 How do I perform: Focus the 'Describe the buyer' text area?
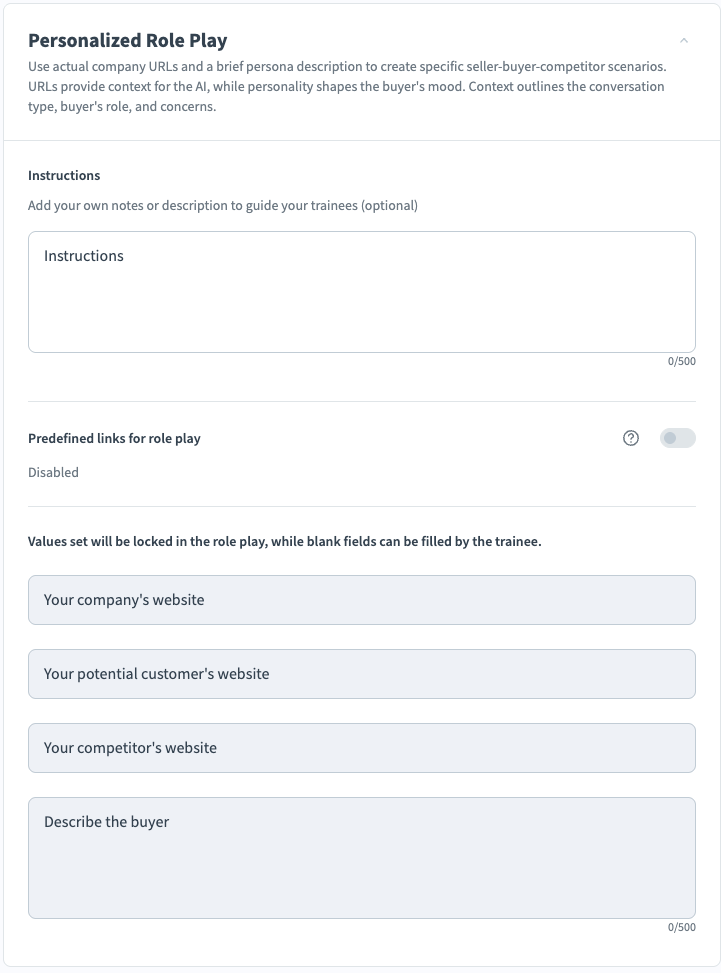coord(361,858)
